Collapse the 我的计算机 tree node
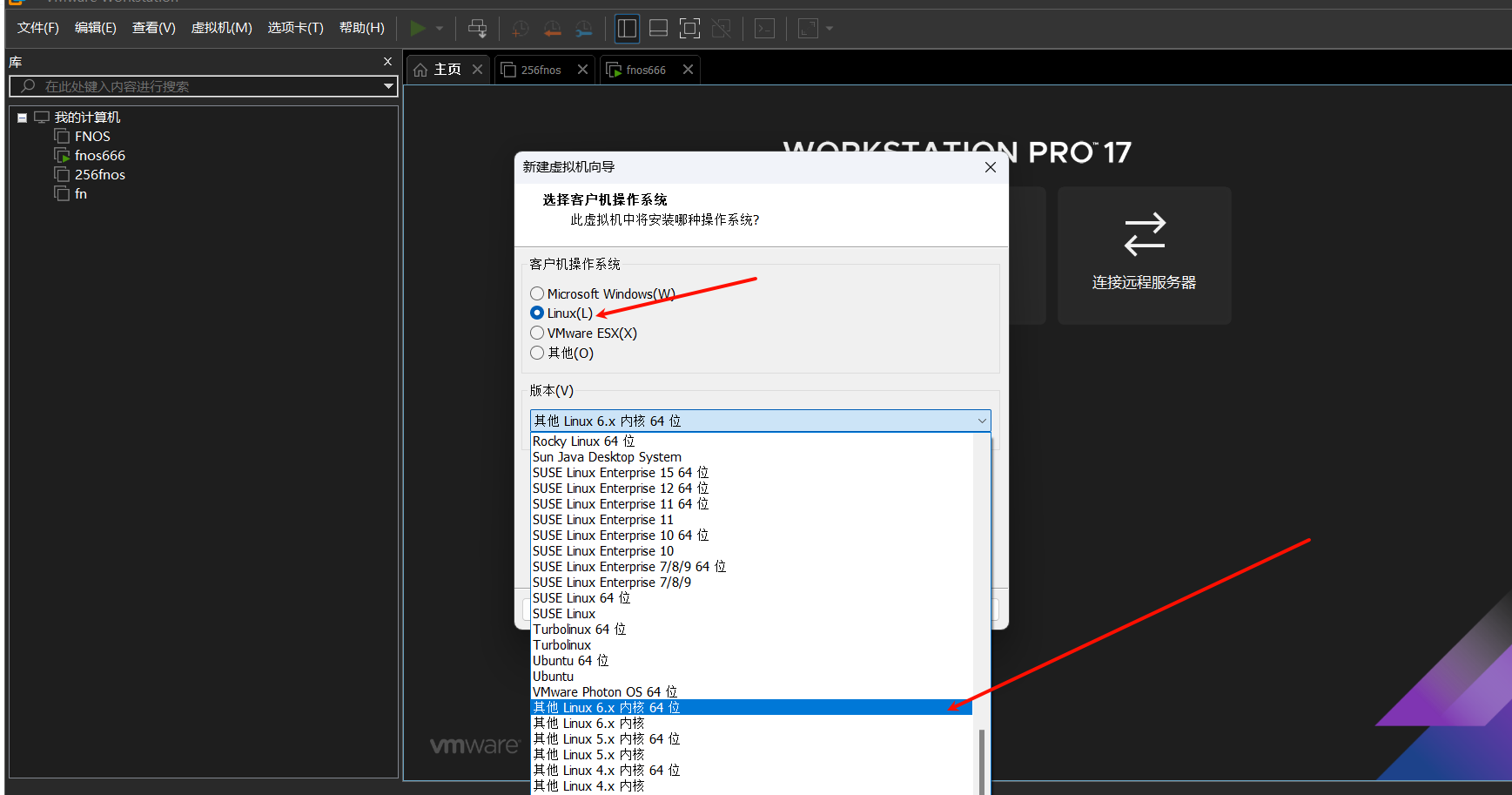Screen dimensions: 1512x795 click(x=22, y=118)
